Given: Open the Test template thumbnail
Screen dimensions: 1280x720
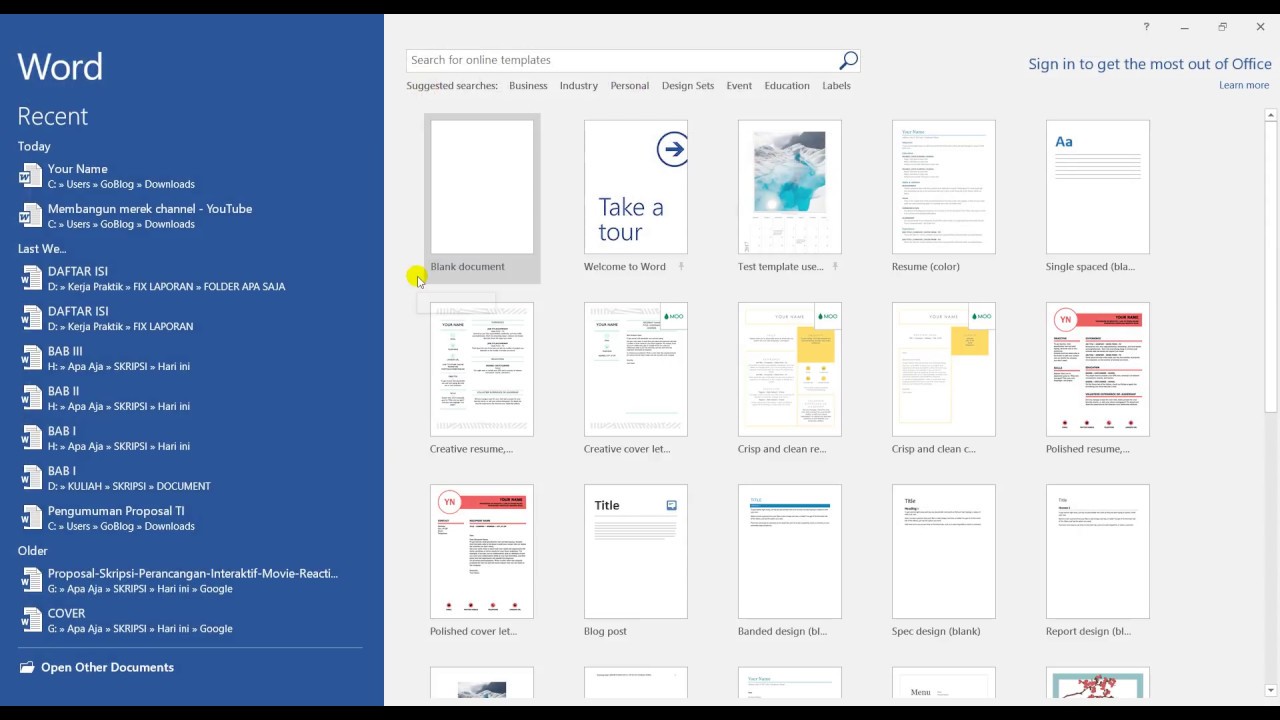Looking at the screenshot, I should (x=790, y=187).
